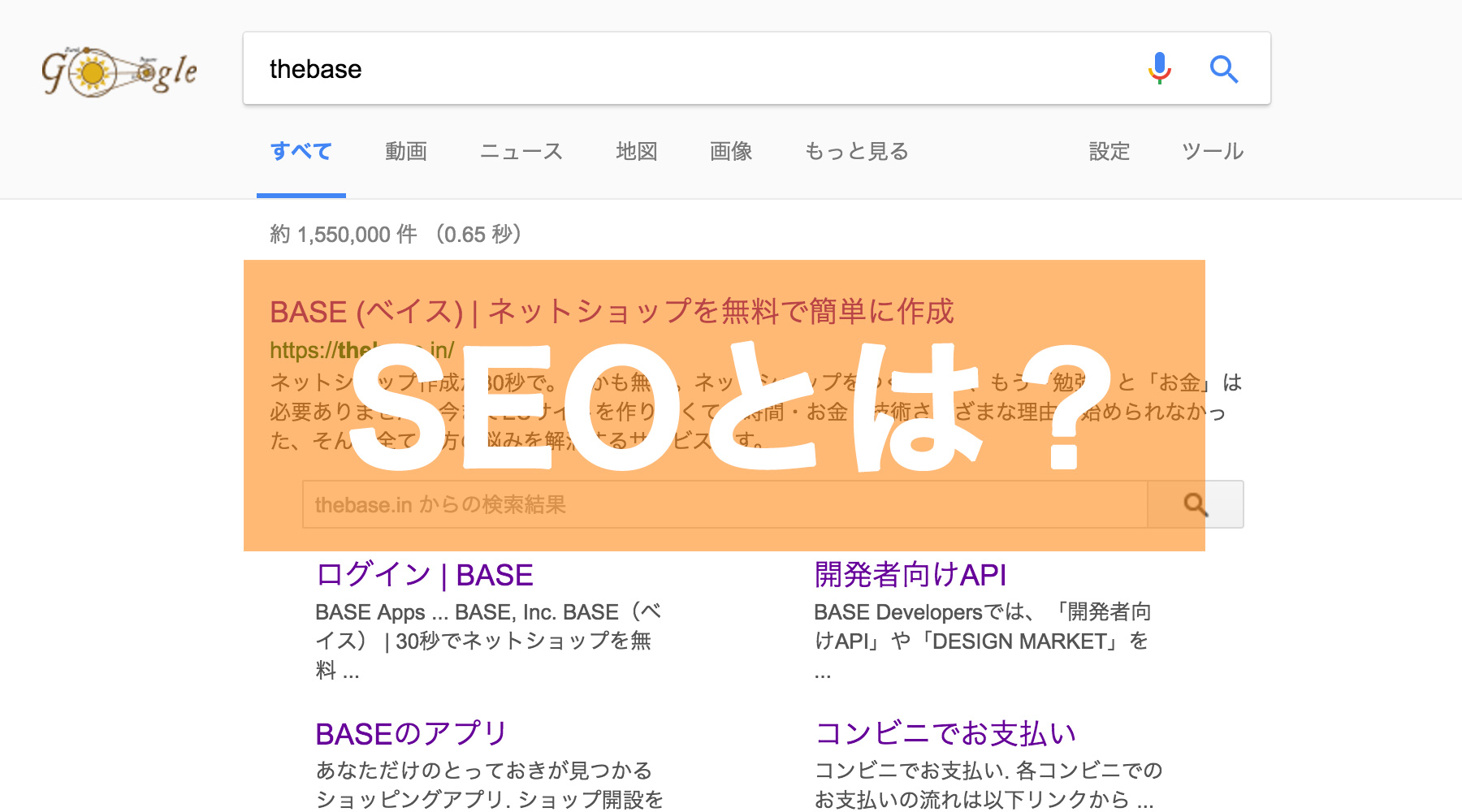Screen dimensions: 1462x812
Task: Open the 画像 tab
Action: click(731, 152)
